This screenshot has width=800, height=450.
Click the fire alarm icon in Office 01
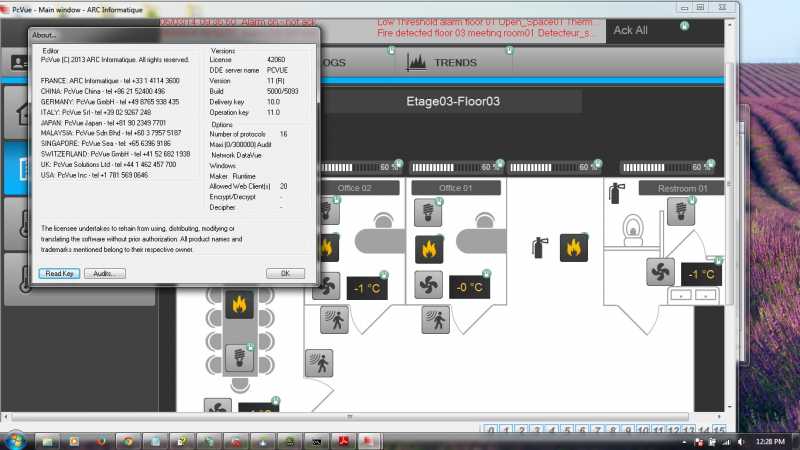tap(429, 249)
